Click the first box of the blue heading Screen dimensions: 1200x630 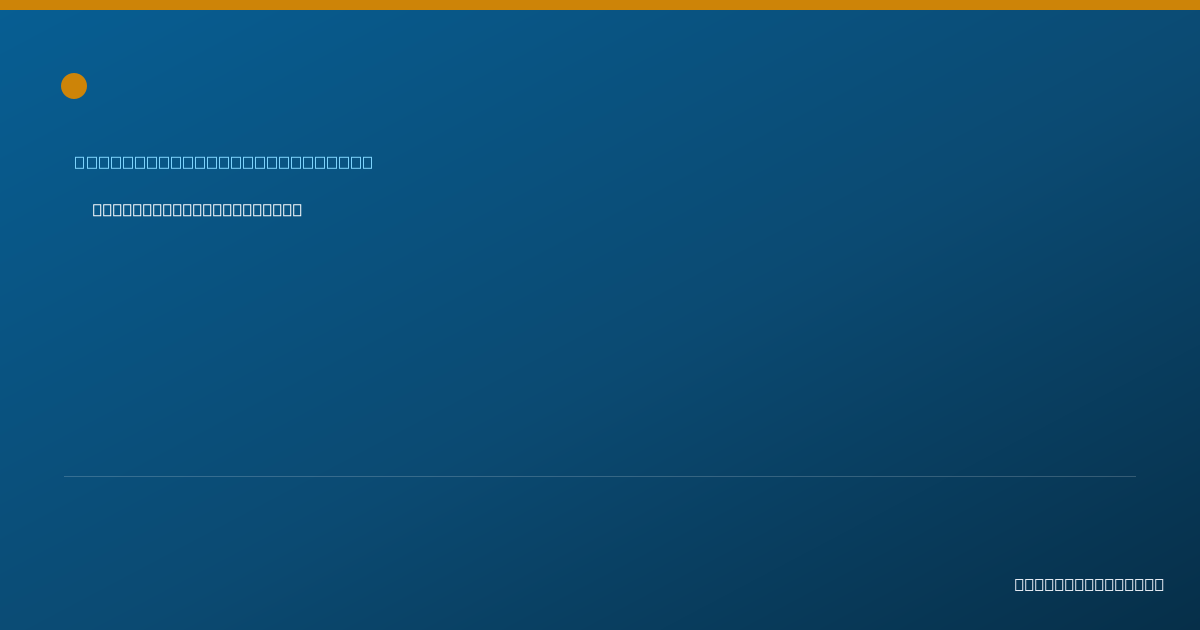[x=80, y=162]
